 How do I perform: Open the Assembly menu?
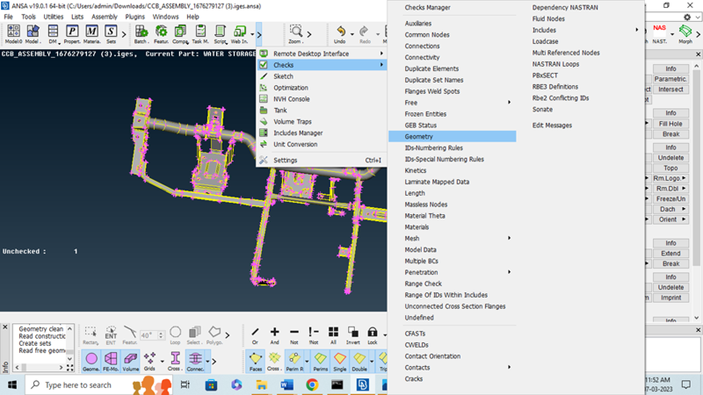104,17
